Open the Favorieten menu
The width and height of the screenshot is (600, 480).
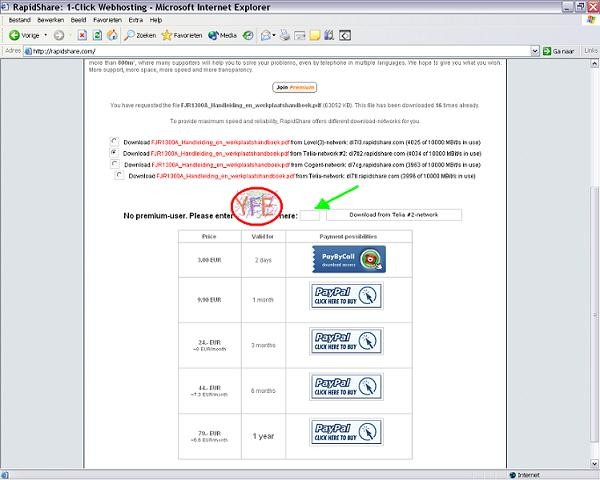[108, 20]
